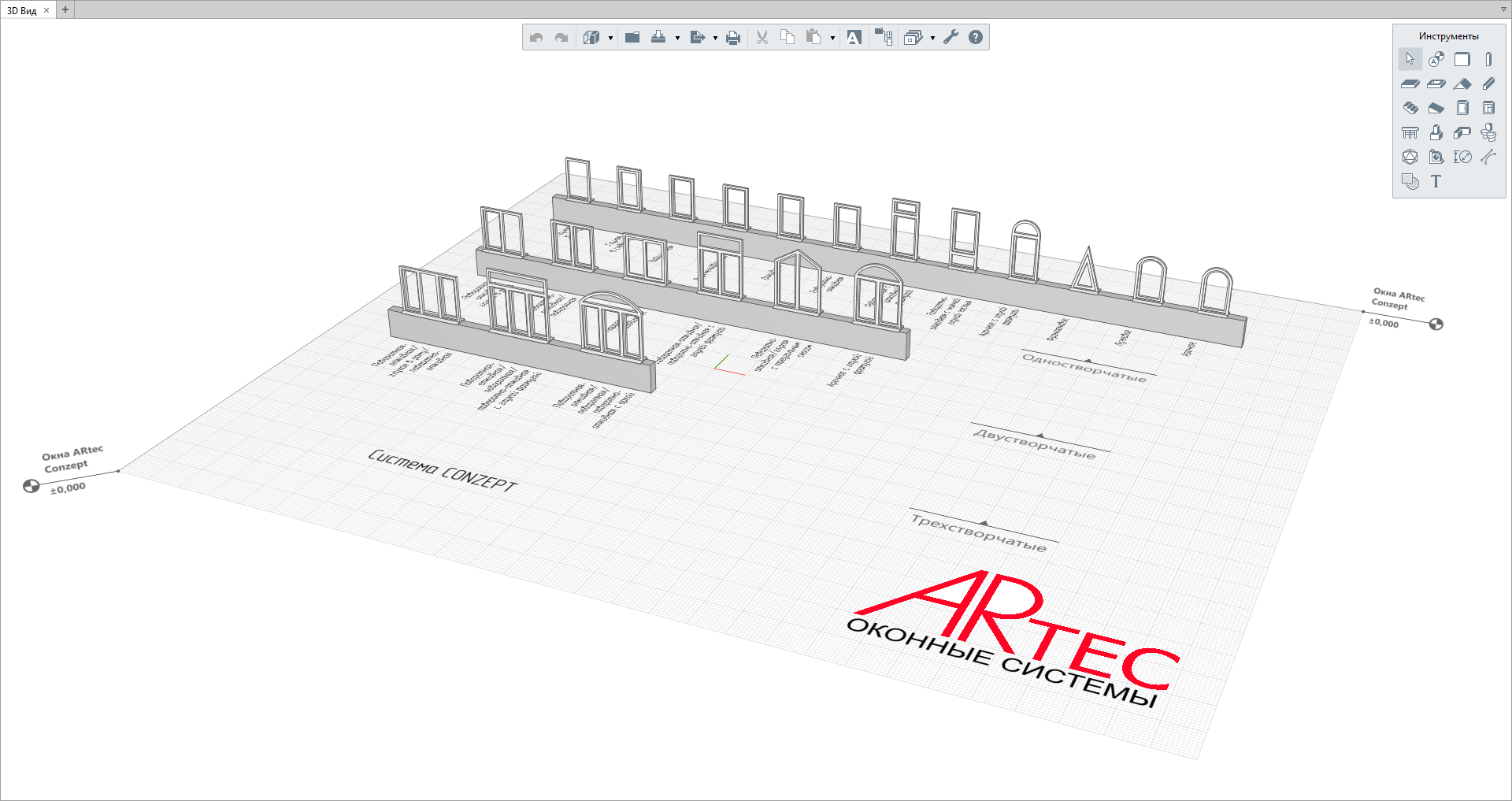Switch to the 3D Вид tab

tap(21, 10)
